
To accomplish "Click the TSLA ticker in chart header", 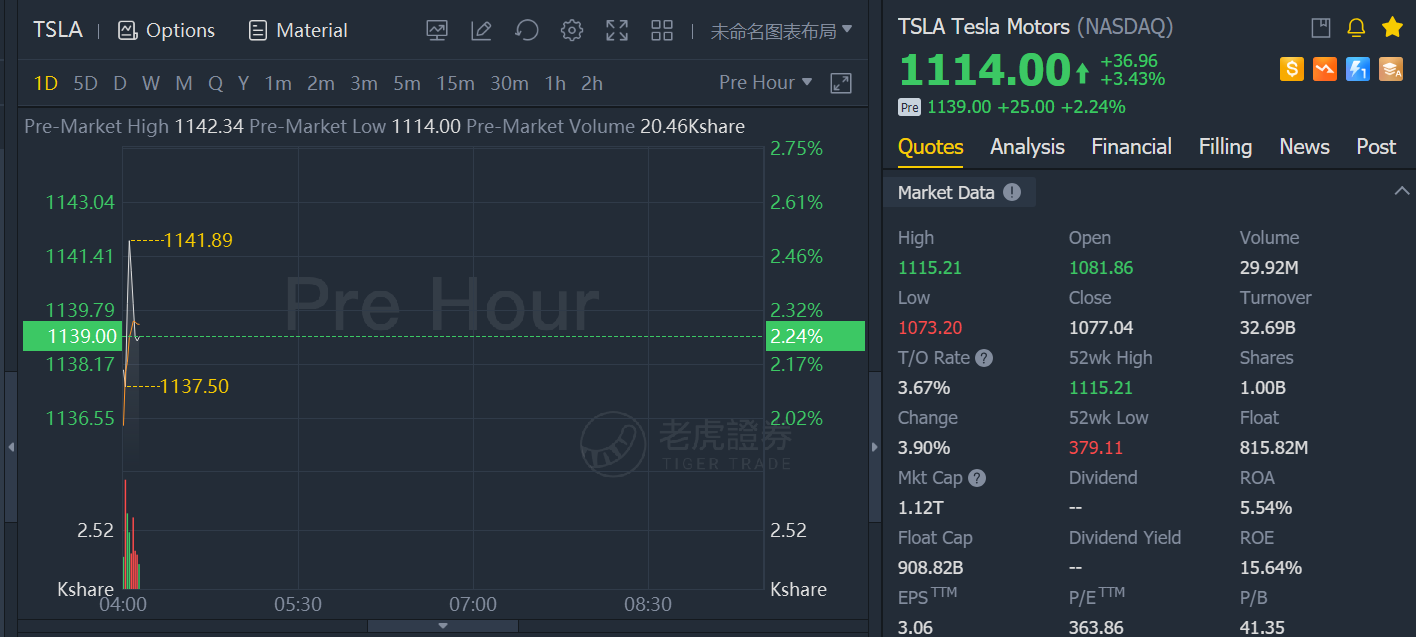I will (x=58, y=30).
